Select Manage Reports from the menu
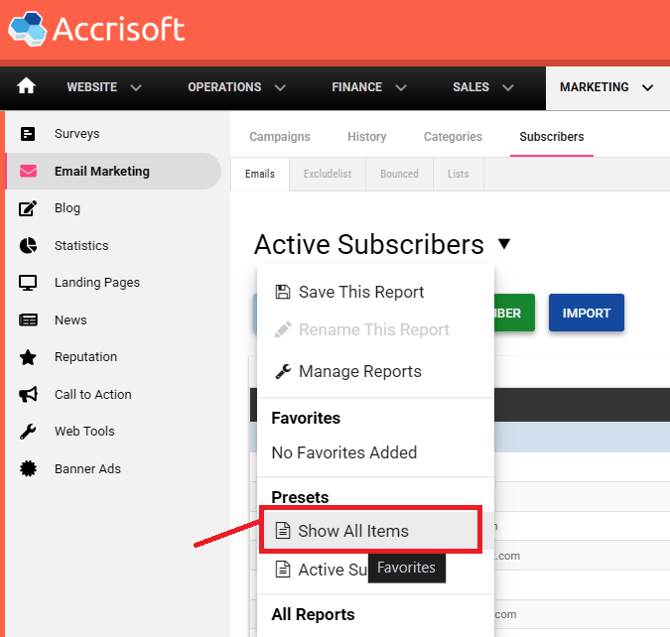Image resolution: width=670 pixels, height=637 pixels. click(359, 371)
